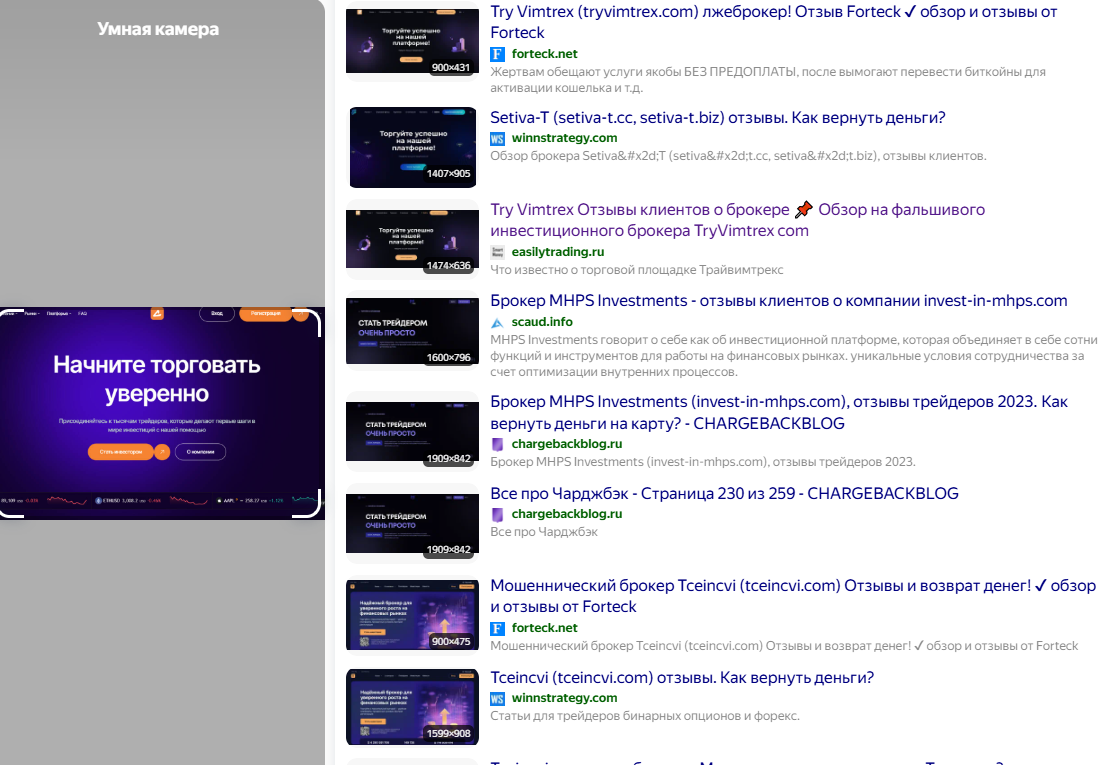This screenshot has width=1109, height=765.
Task: Open Все про Чарджбэк Страница 230 link
Action: click(724, 493)
